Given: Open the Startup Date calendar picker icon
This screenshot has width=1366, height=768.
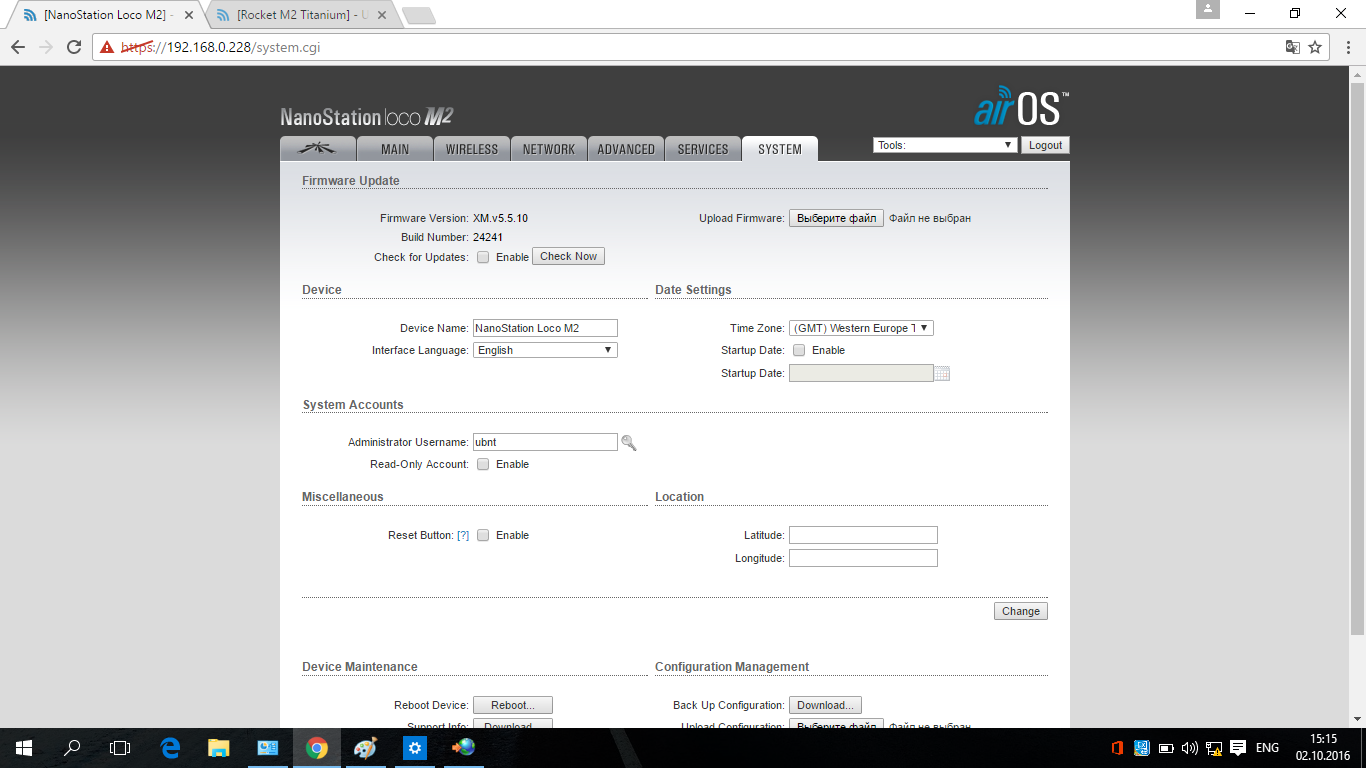Looking at the screenshot, I should [942, 373].
